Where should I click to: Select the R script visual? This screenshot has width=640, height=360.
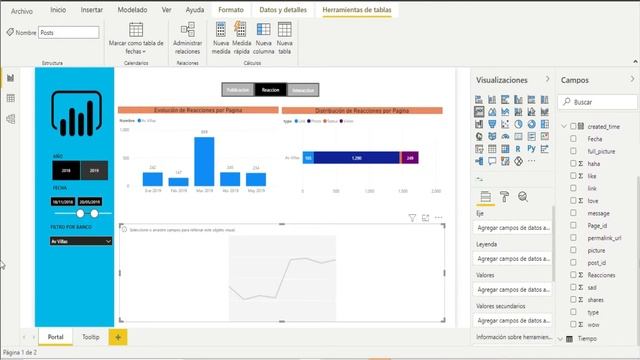click(x=518, y=149)
